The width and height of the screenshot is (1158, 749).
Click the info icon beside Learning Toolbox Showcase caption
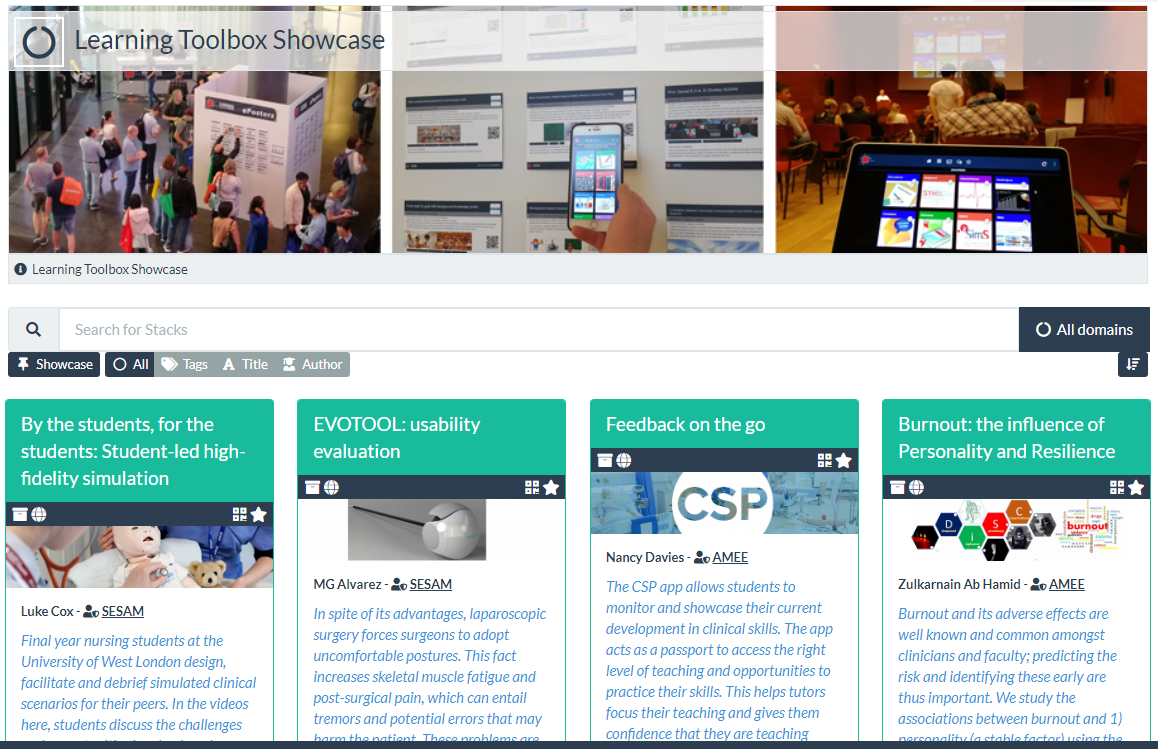click(x=19, y=268)
